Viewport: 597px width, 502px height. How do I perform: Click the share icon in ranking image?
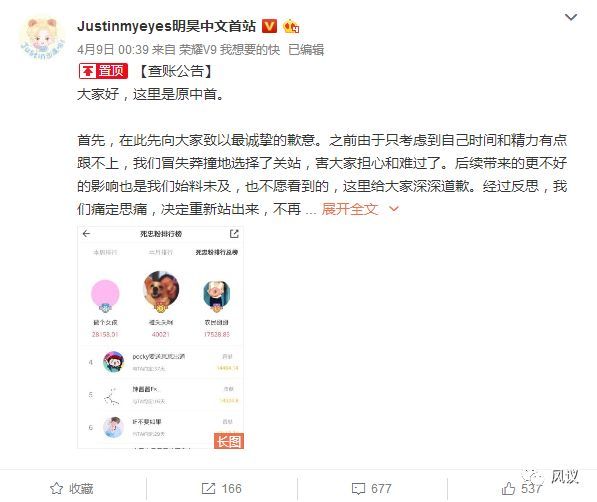click(234, 233)
